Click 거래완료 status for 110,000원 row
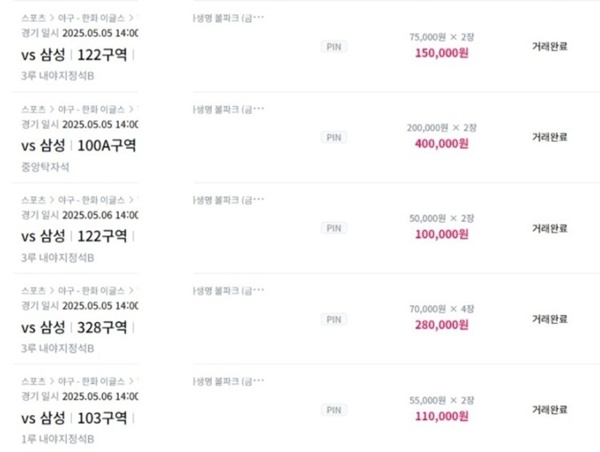The width and height of the screenshot is (600, 452). (x=549, y=410)
